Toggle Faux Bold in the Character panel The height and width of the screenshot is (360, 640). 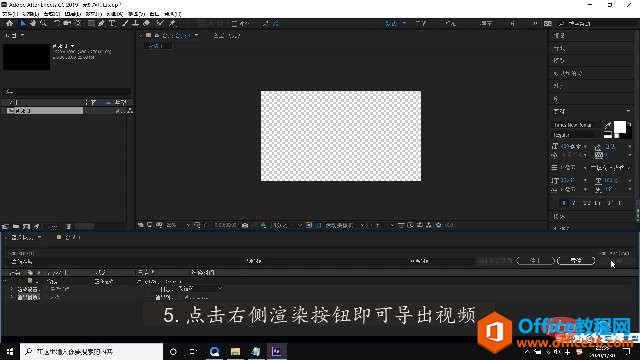(564, 203)
